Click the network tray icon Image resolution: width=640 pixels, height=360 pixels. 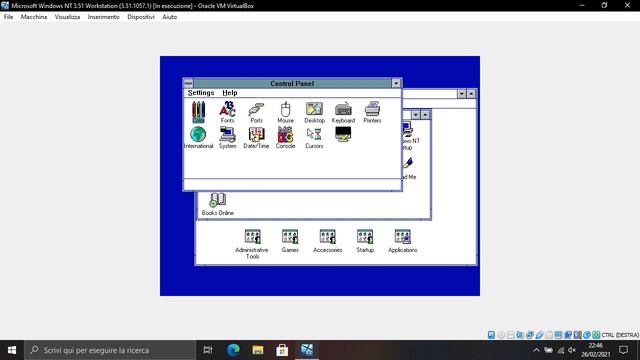tap(560, 350)
